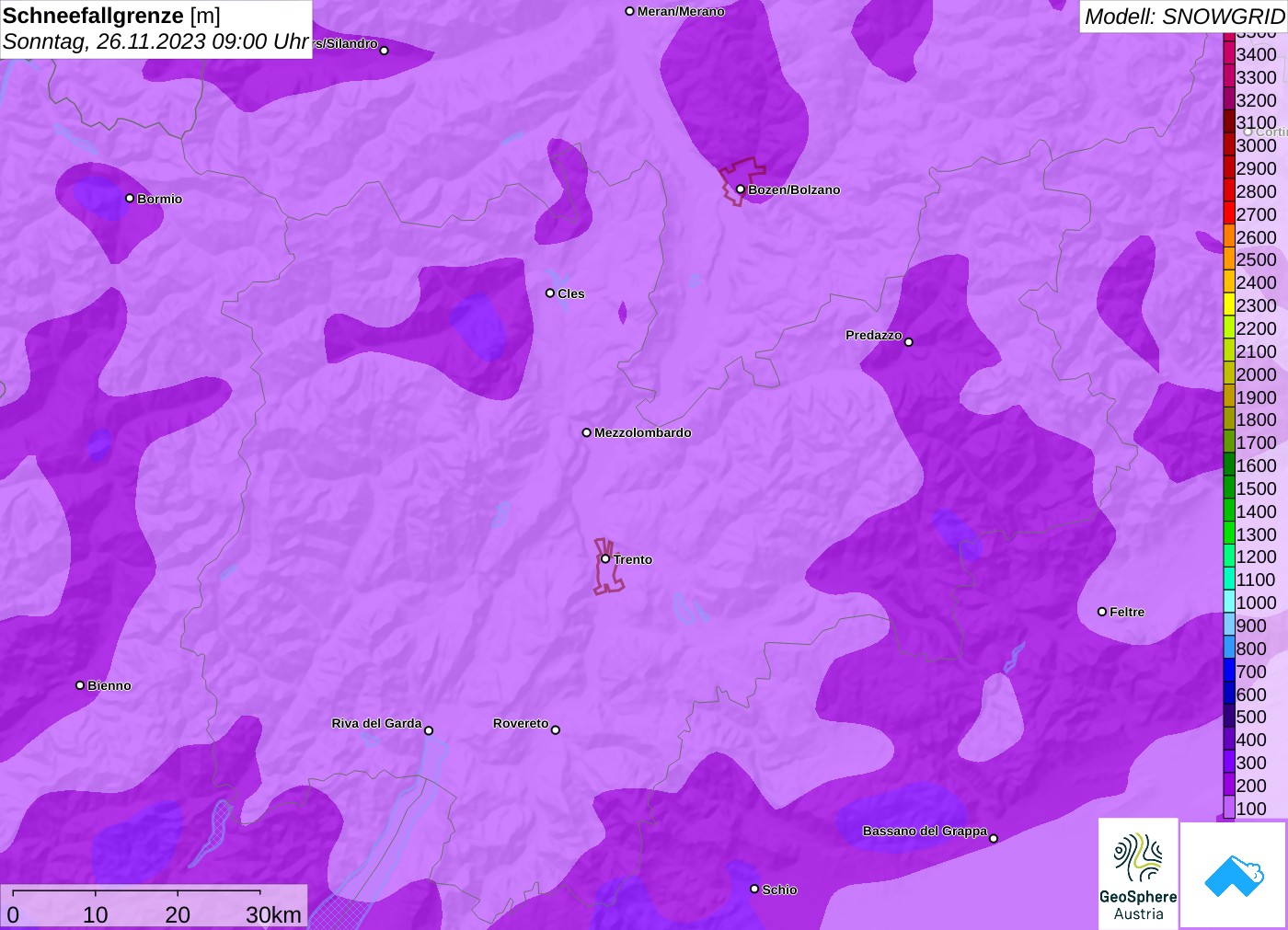Click the 2700 m red legend swatch
The height and width of the screenshot is (930, 1288).
coord(1229,214)
